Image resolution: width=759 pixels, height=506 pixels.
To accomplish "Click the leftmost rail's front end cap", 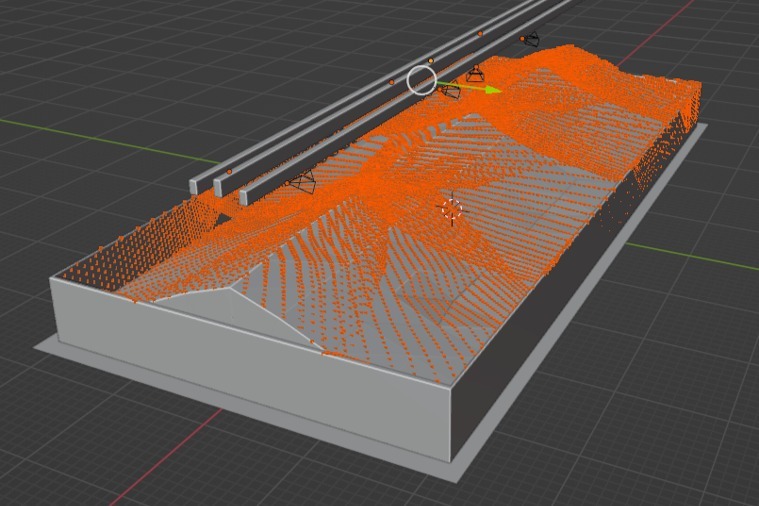I will pos(195,186).
